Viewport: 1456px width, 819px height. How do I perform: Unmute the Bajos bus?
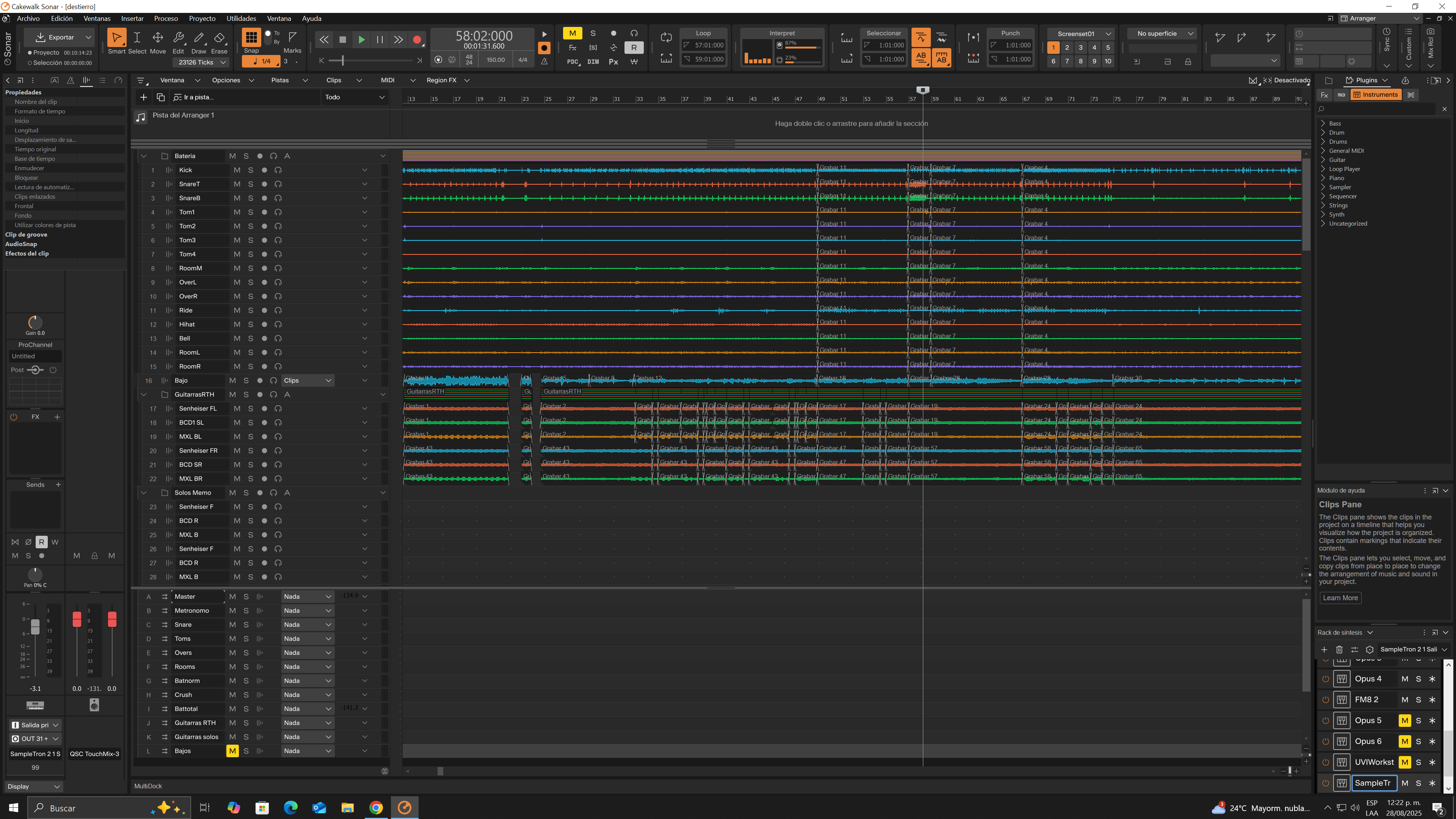232,751
